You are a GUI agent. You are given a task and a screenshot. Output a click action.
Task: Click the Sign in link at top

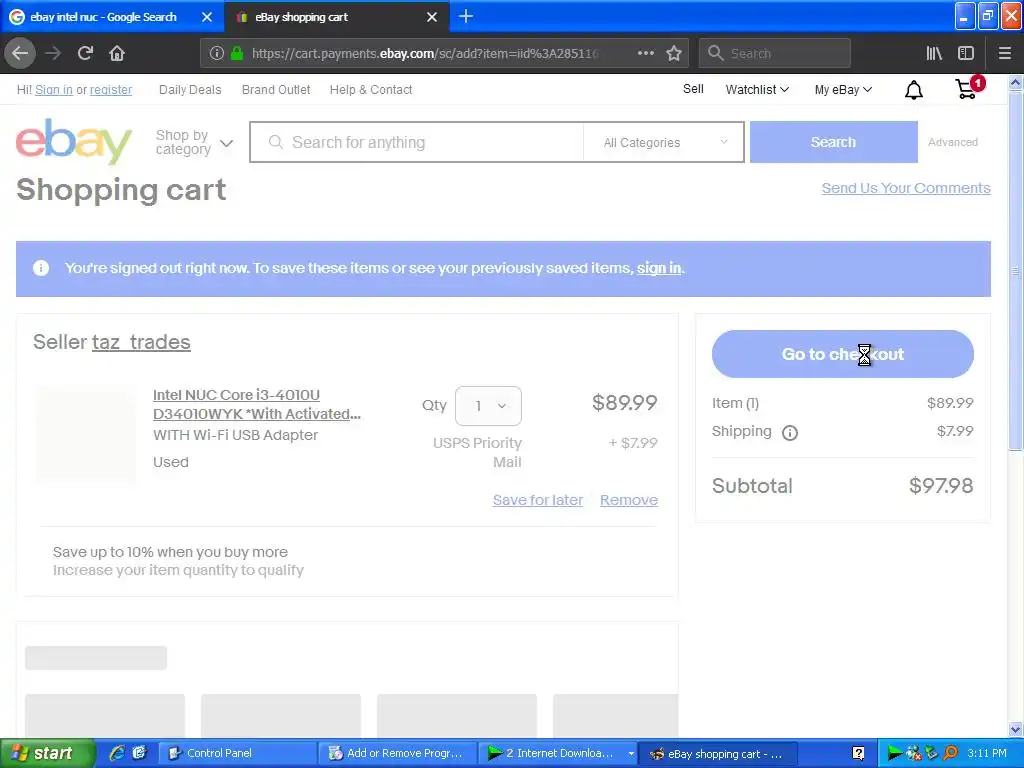coord(54,89)
